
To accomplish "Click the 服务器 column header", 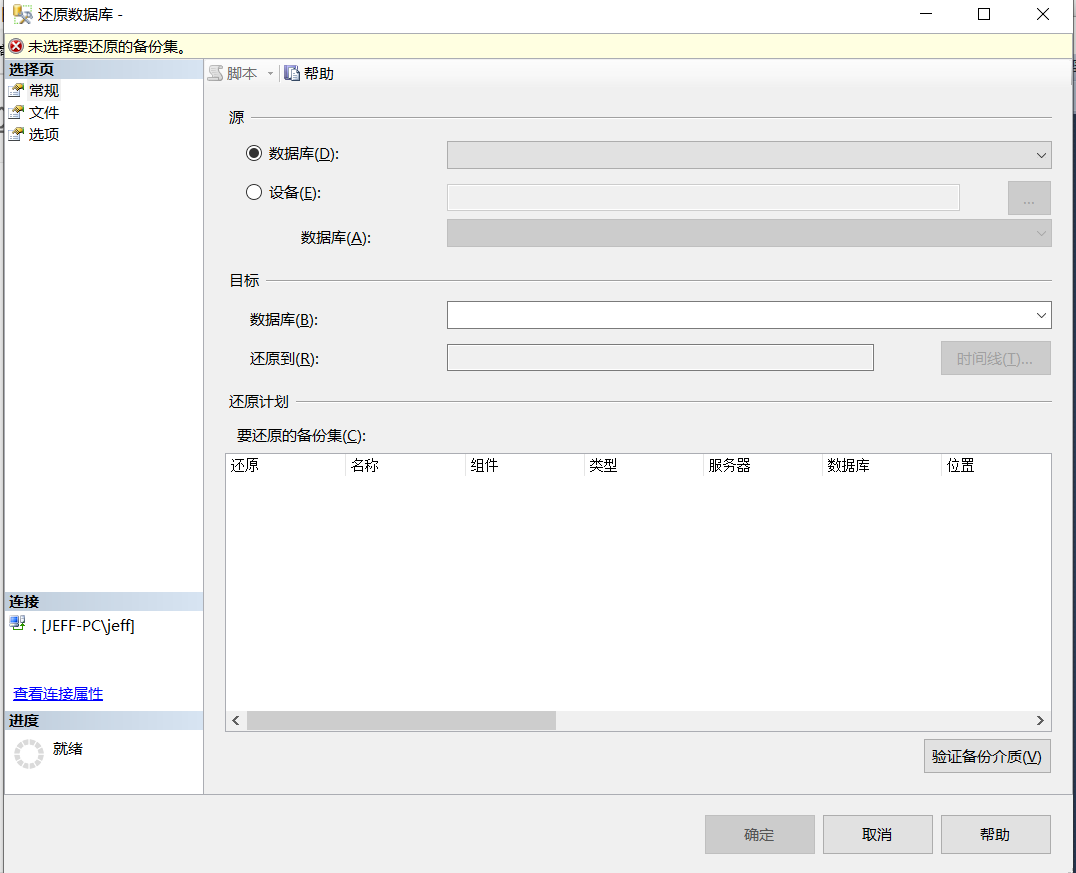I will pyautogui.click(x=763, y=465).
